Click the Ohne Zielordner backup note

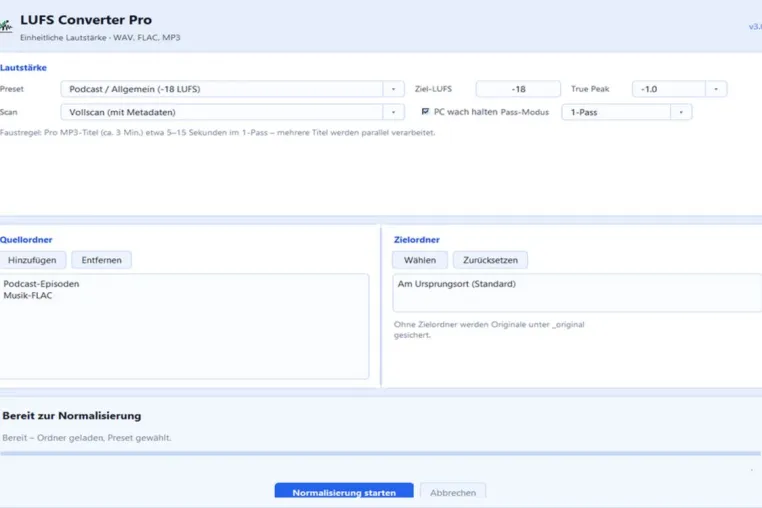[x=489, y=330]
